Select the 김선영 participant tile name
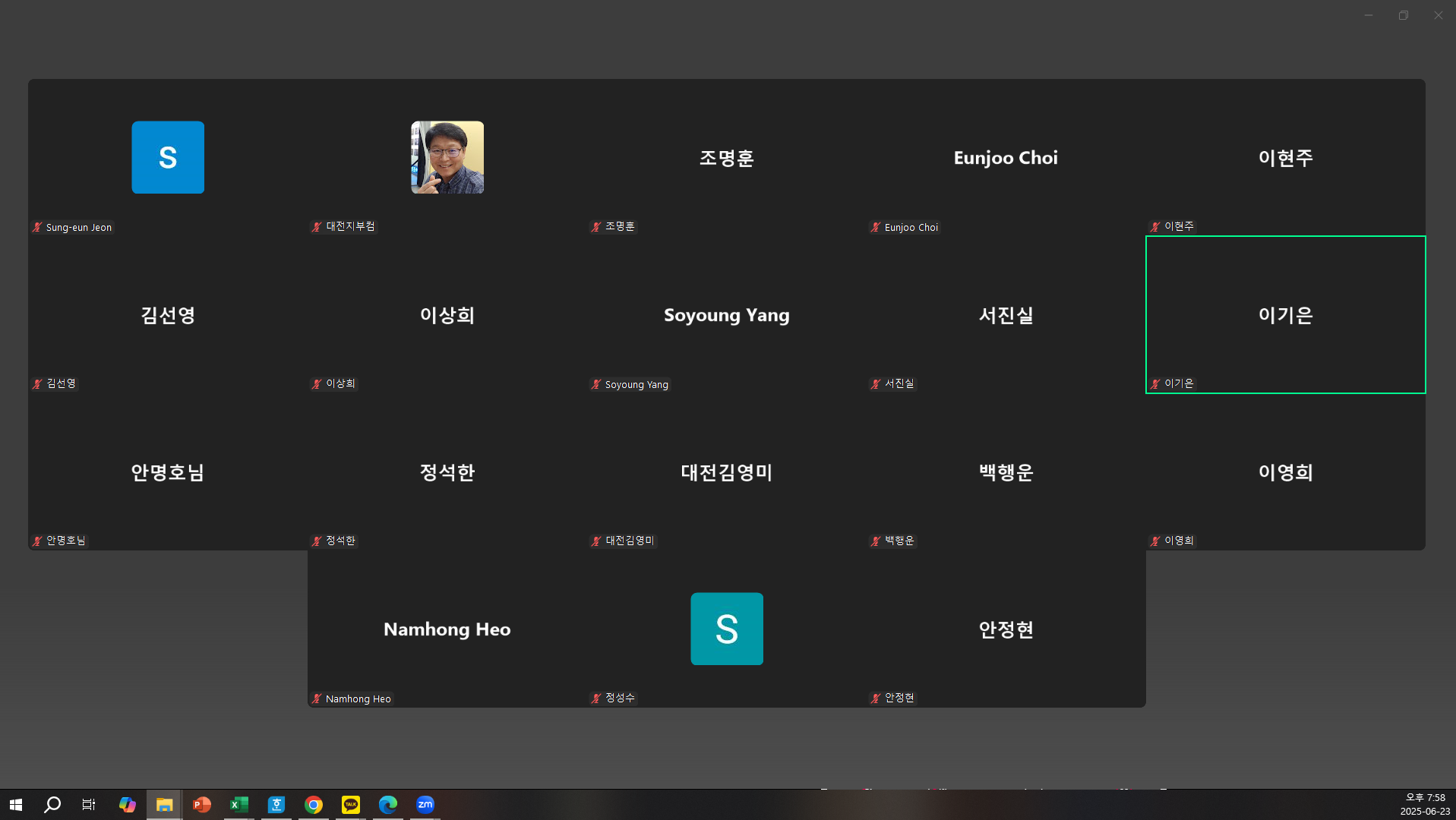Viewport: 1456px width, 820px height. point(168,315)
